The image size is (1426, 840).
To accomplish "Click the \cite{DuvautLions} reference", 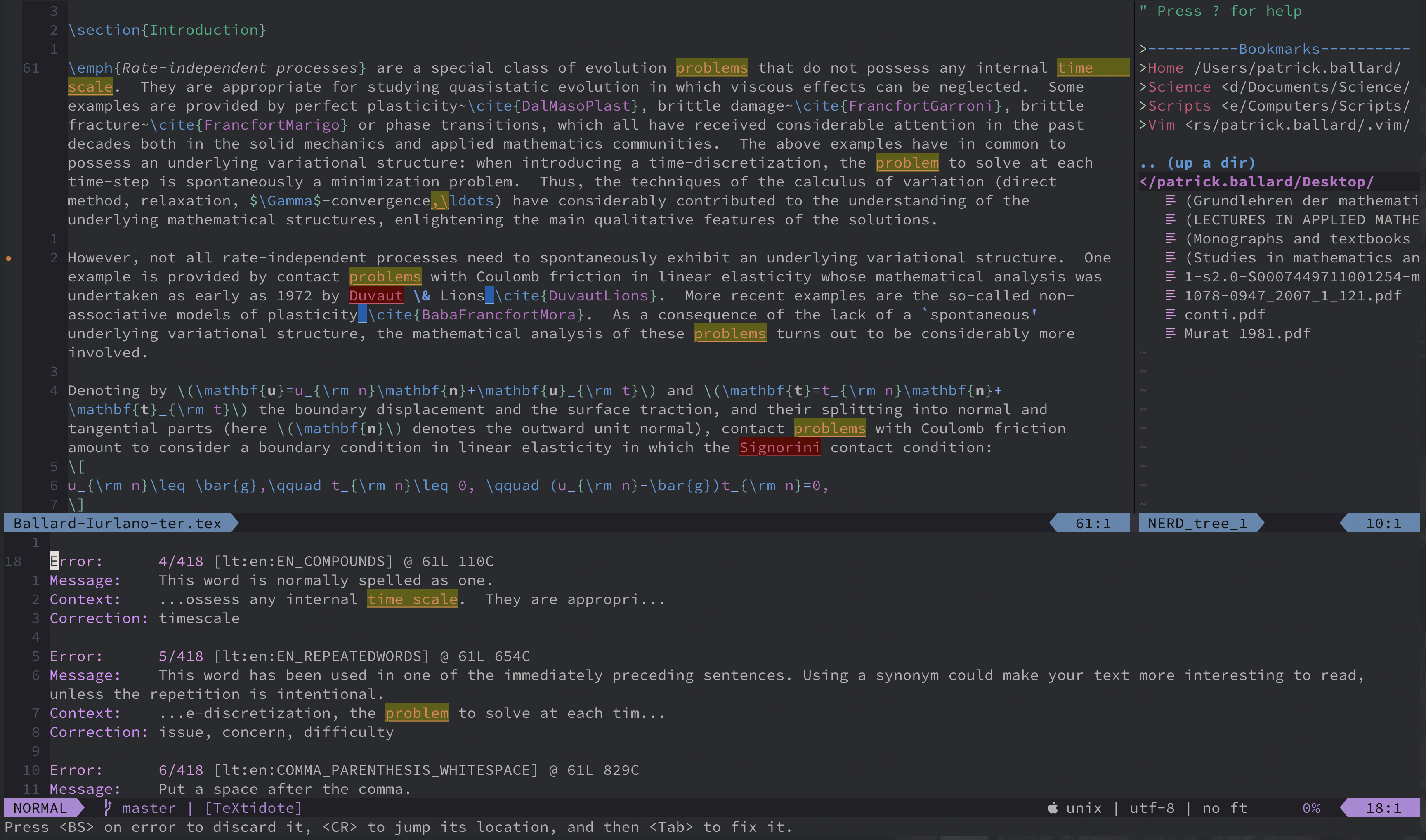I will point(576,295).
